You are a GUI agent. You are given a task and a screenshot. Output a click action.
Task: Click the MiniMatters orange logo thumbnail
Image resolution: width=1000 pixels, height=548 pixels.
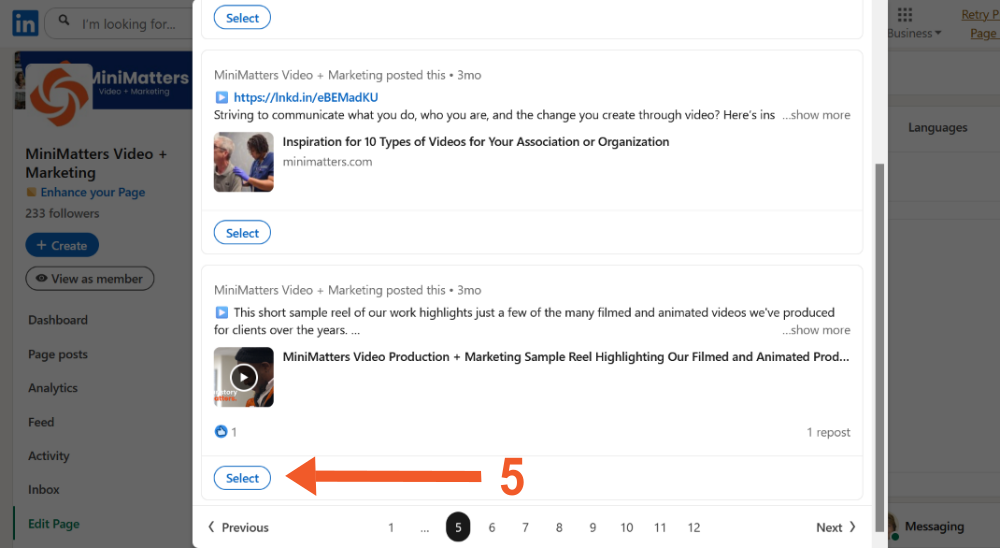(x=59, y=94)
